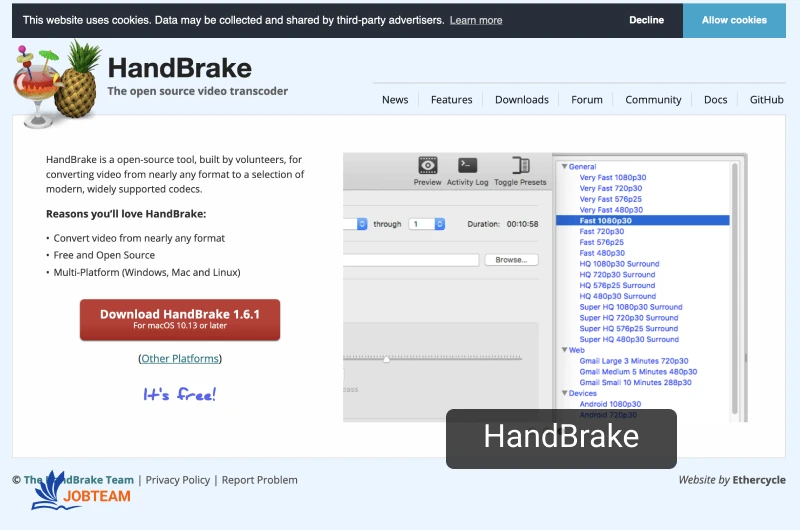Select the Super HQ 1080p30 Surround preset
The width and height of the screenshot is (800, 530).
click(x=631, y=307)
